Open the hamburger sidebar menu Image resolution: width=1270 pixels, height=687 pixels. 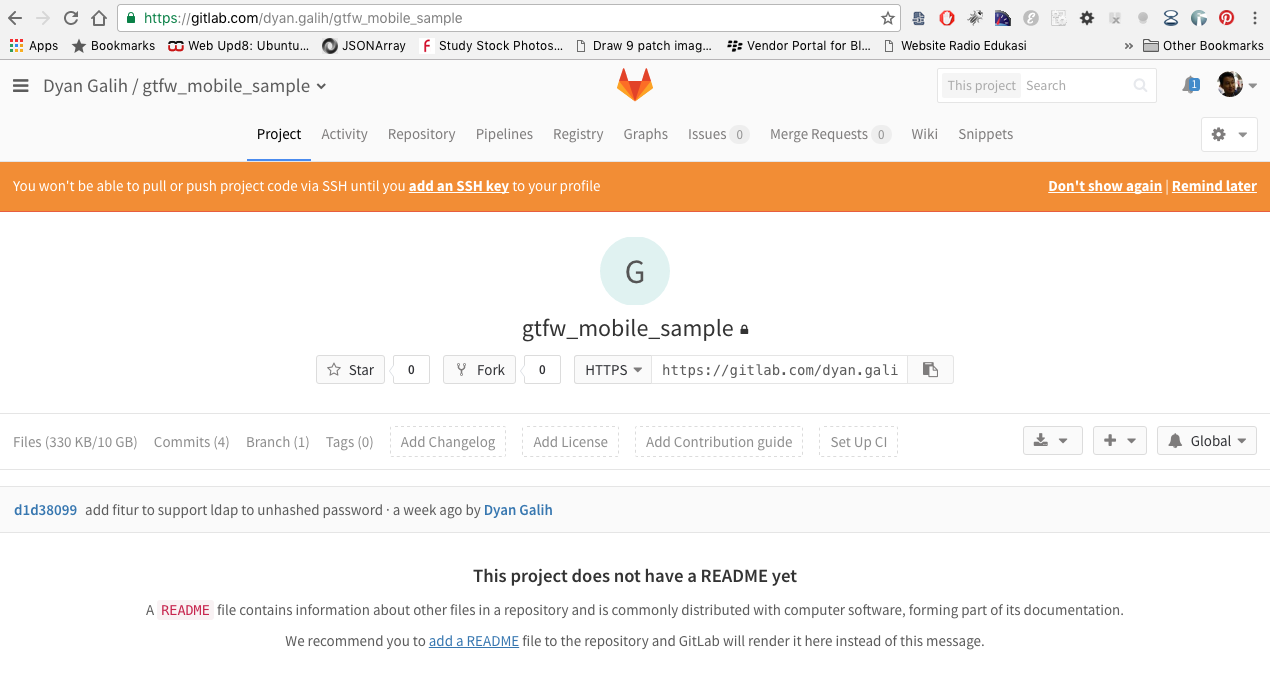[21, 86]
